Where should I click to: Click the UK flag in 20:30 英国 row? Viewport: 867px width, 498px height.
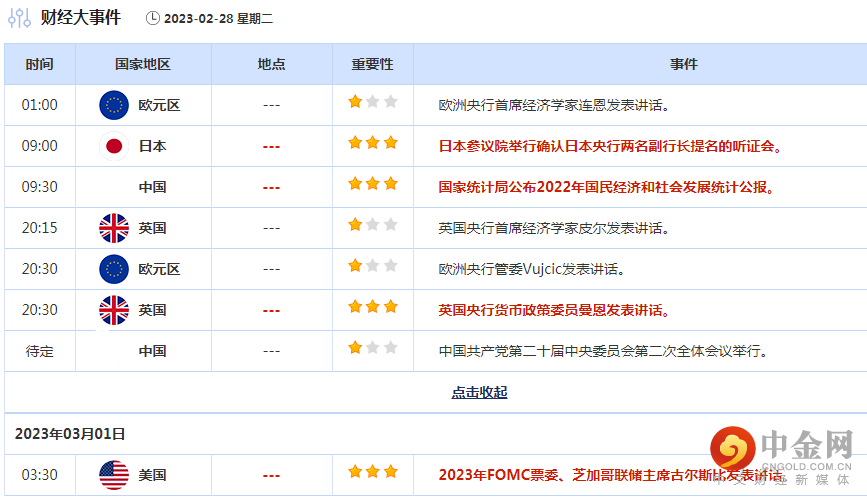114,310
